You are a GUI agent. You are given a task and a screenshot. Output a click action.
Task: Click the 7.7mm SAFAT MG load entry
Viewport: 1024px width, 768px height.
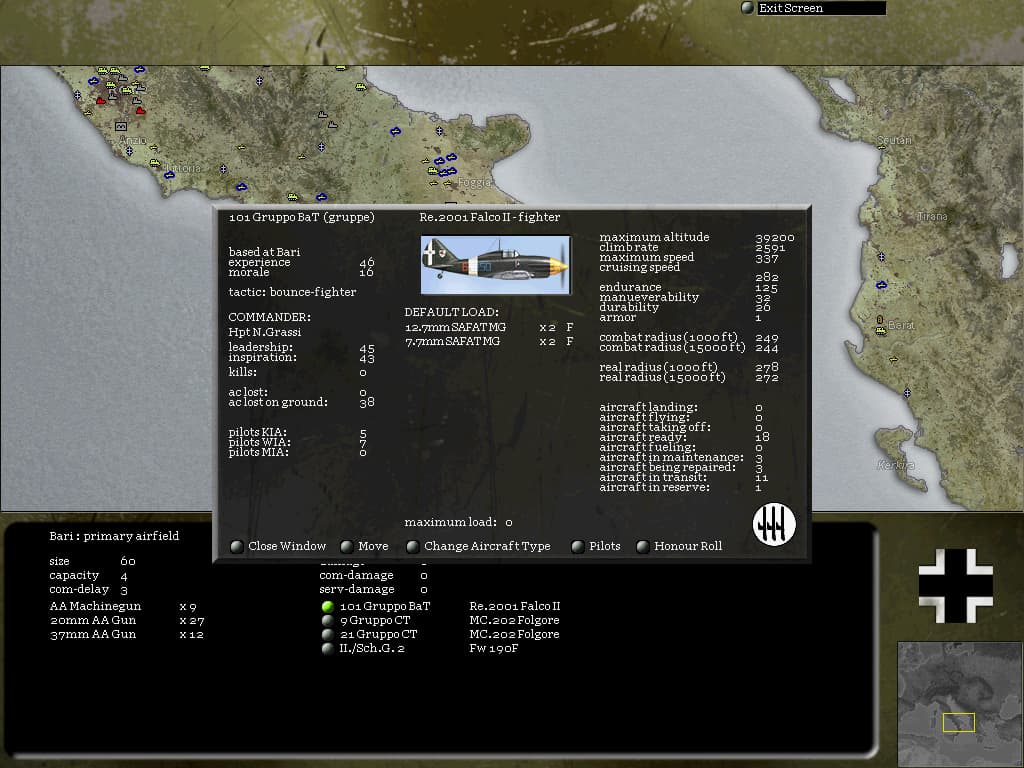(489, 342)
